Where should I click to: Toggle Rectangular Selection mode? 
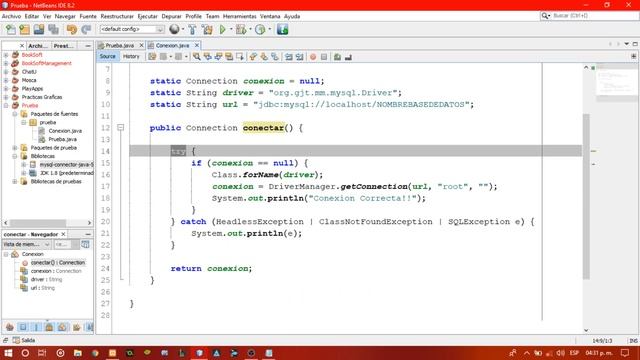point(240,57)
